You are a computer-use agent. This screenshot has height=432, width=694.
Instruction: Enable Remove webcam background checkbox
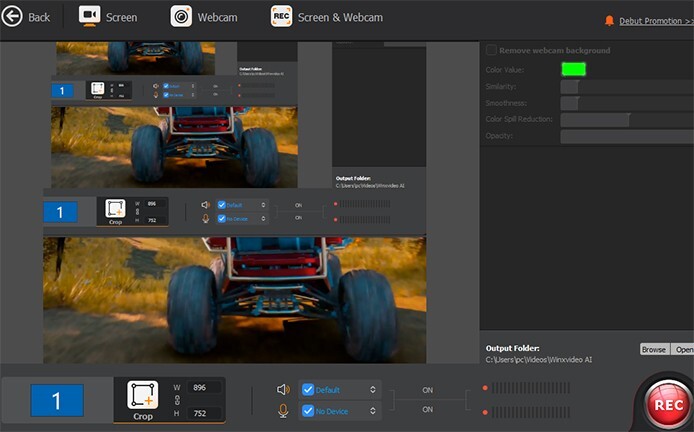pos(491,50)
